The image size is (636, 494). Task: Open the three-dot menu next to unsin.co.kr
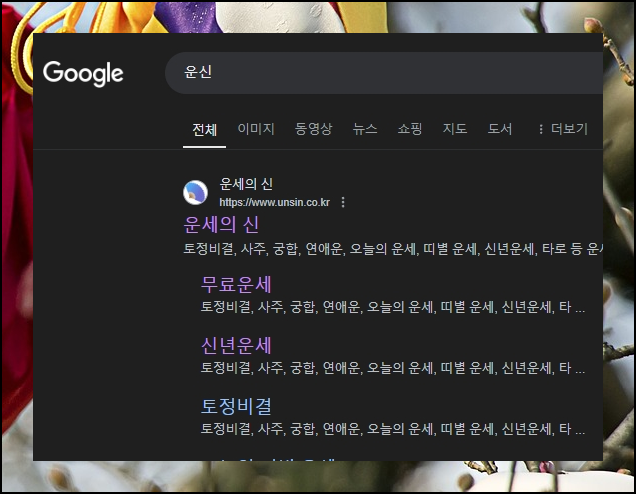pos(343,202)
